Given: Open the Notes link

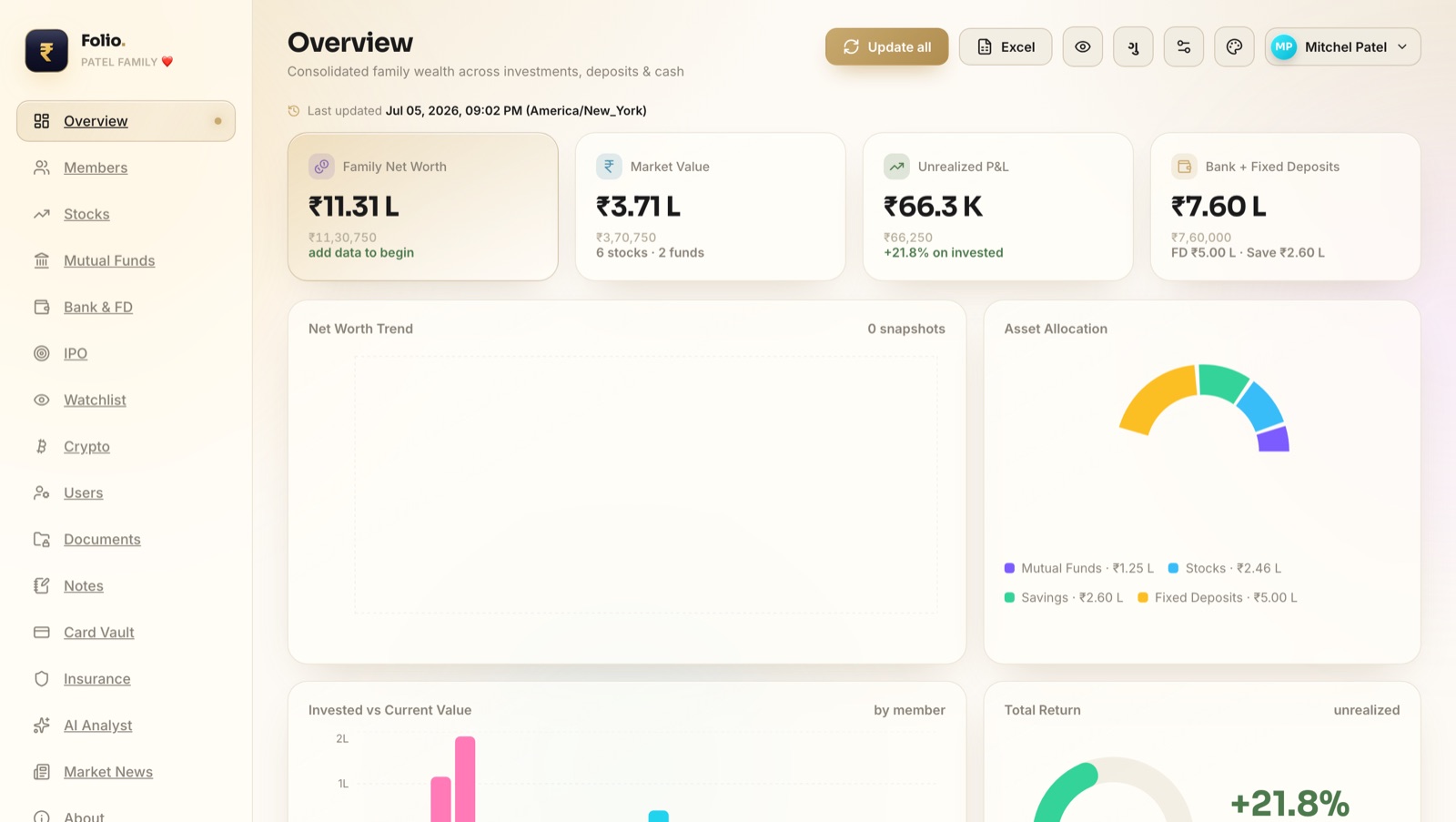Looking at the screenshot, I should pos(84,585).
